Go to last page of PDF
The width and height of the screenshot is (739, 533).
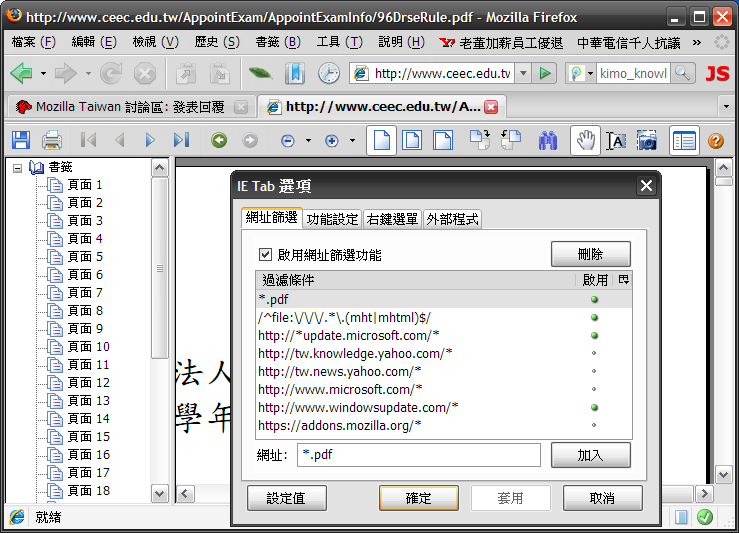tap(181, 141)
